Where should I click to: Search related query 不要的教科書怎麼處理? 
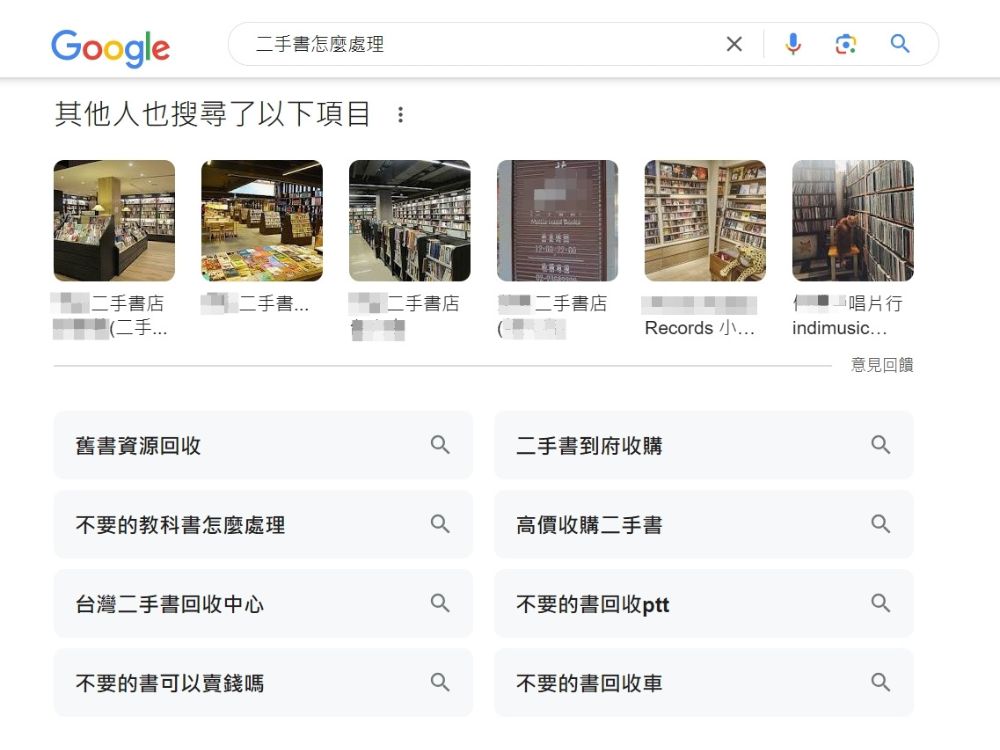click(x=263, y=524)
